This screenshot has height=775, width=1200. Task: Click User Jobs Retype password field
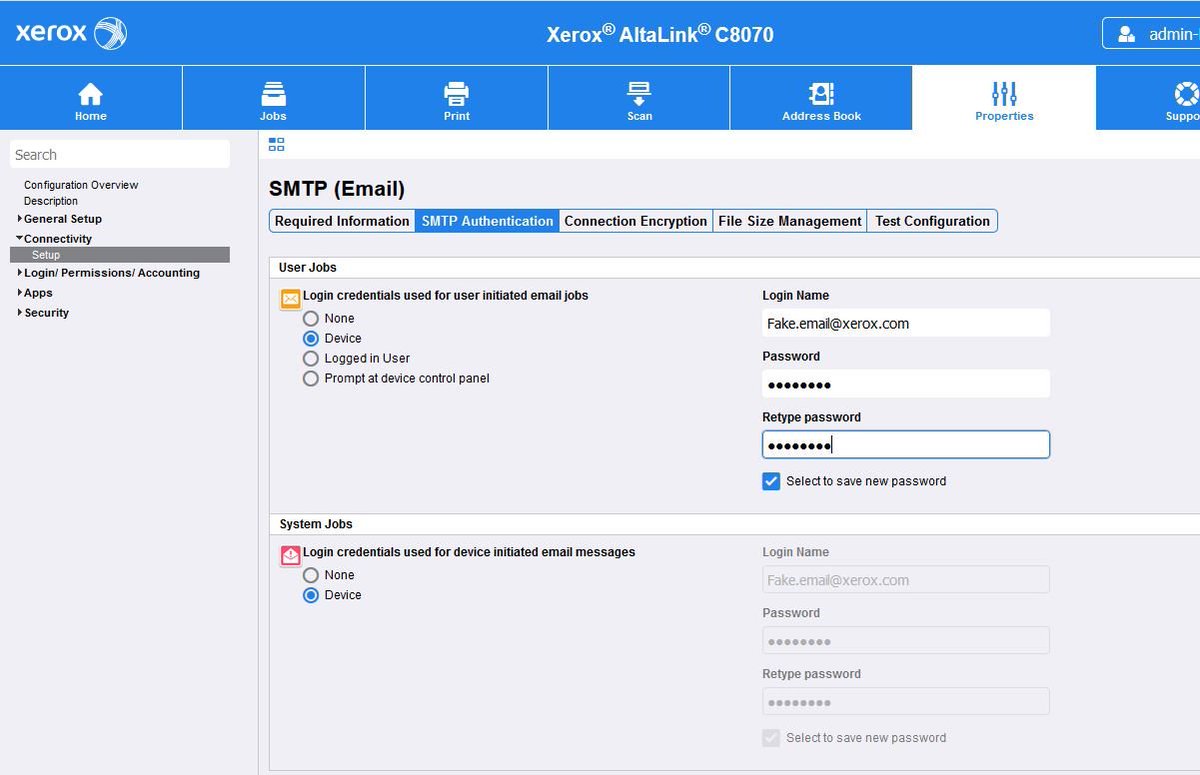[x=906, y=445]
